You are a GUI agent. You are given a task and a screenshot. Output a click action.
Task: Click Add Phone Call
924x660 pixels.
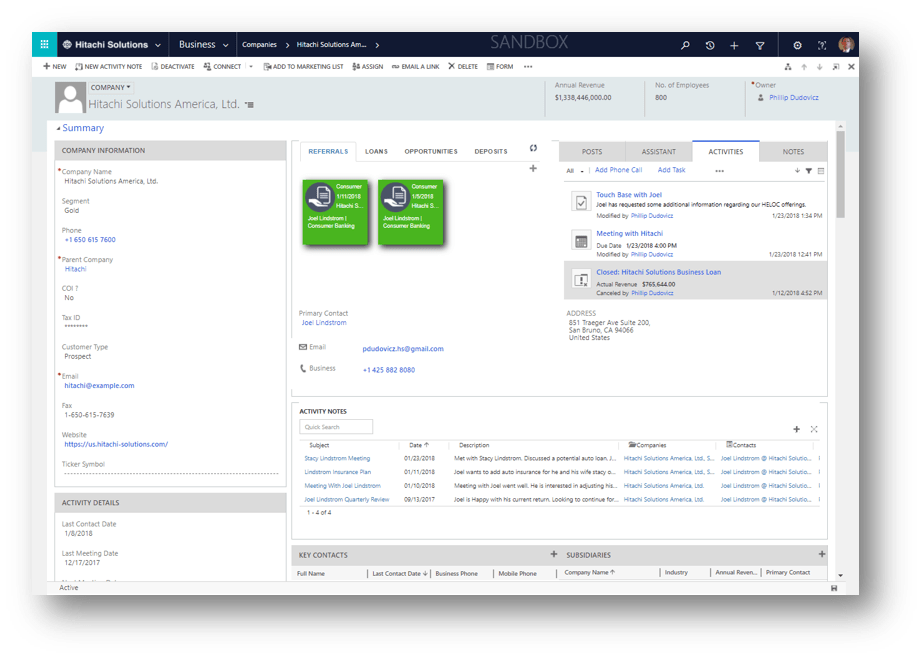pyautogui.click(x=618, y=170)
